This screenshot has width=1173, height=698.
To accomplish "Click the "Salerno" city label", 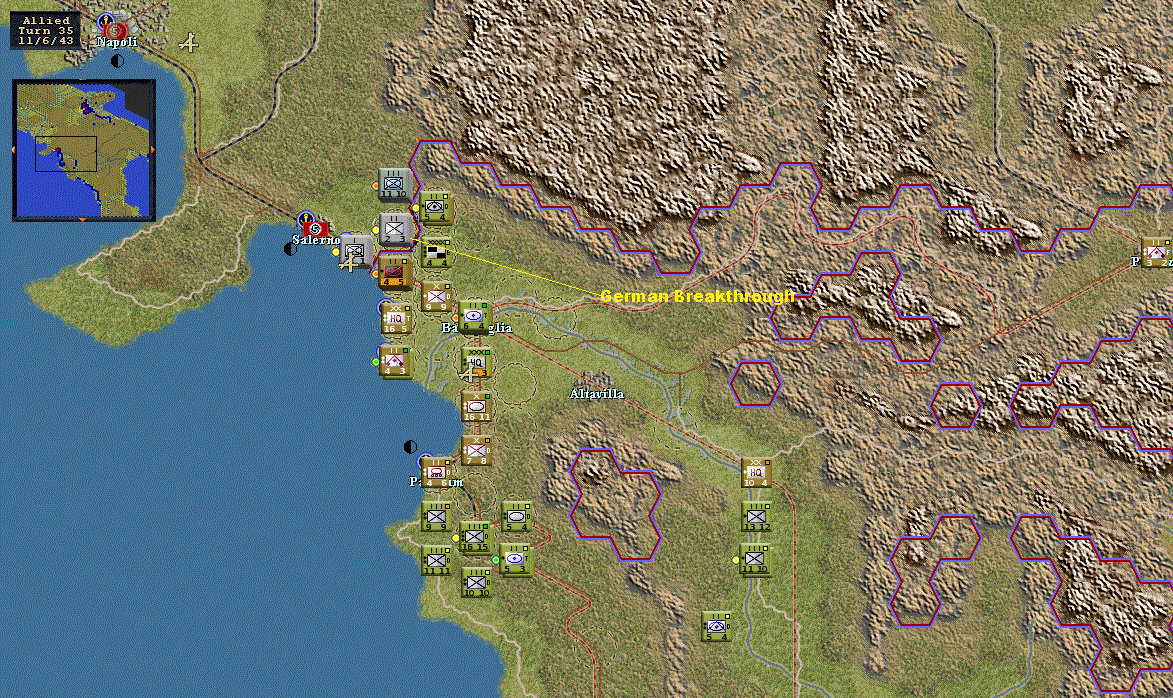I will [316, 240].
